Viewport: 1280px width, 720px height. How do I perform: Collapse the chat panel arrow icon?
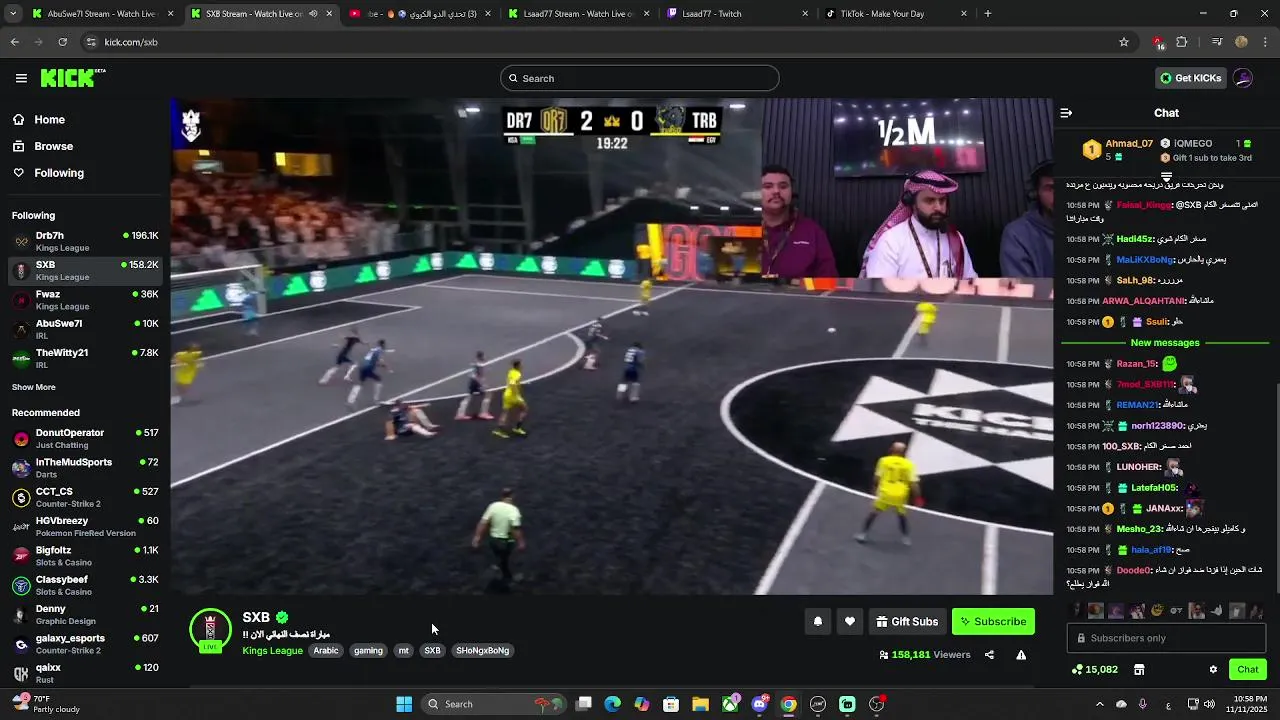[x=1066, y=113]
